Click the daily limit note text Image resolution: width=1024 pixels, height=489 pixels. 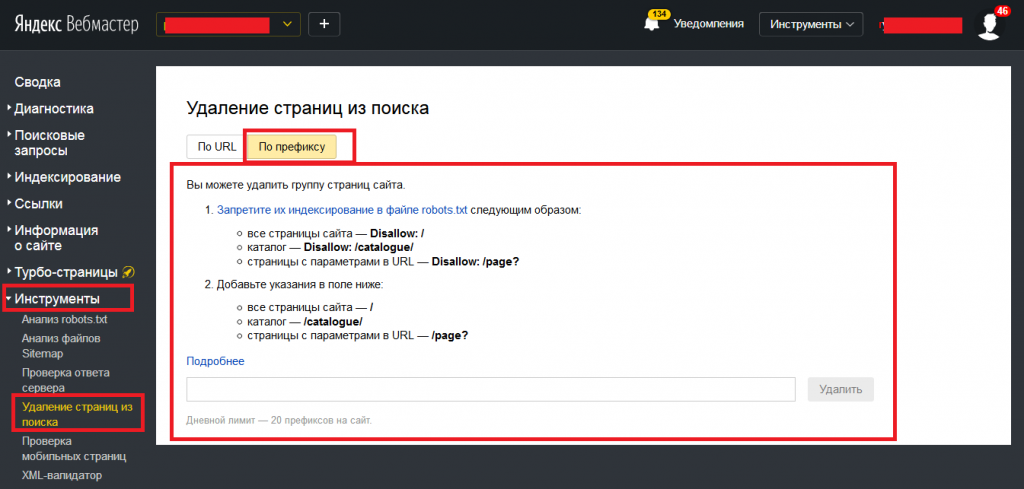(x=279, y=420)
